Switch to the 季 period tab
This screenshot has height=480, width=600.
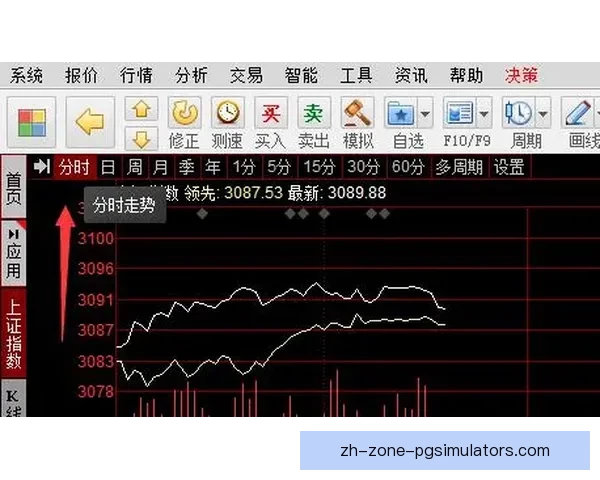[186, 167]
